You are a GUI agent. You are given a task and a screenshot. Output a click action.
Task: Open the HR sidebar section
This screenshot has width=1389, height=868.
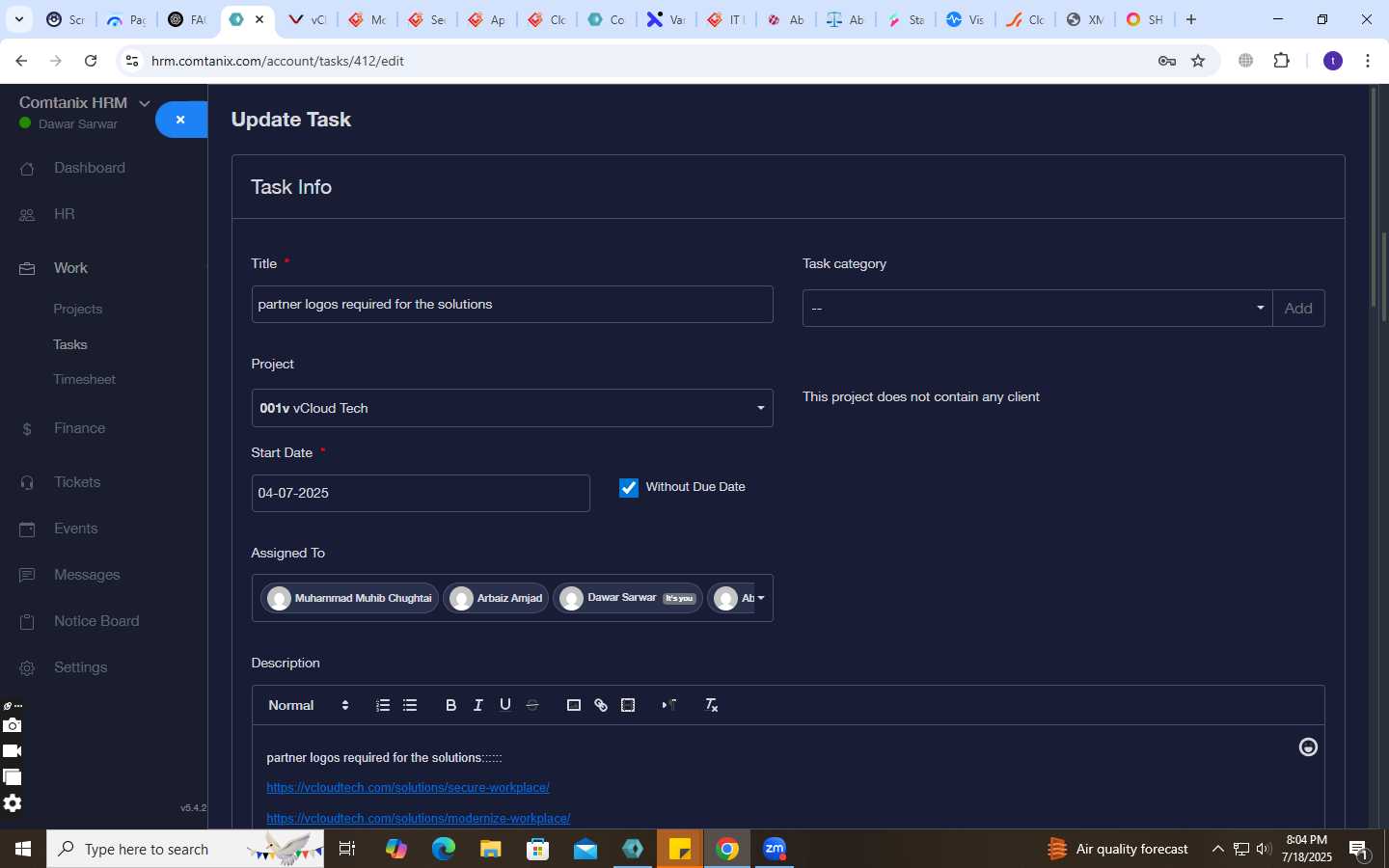click(65, 214)
